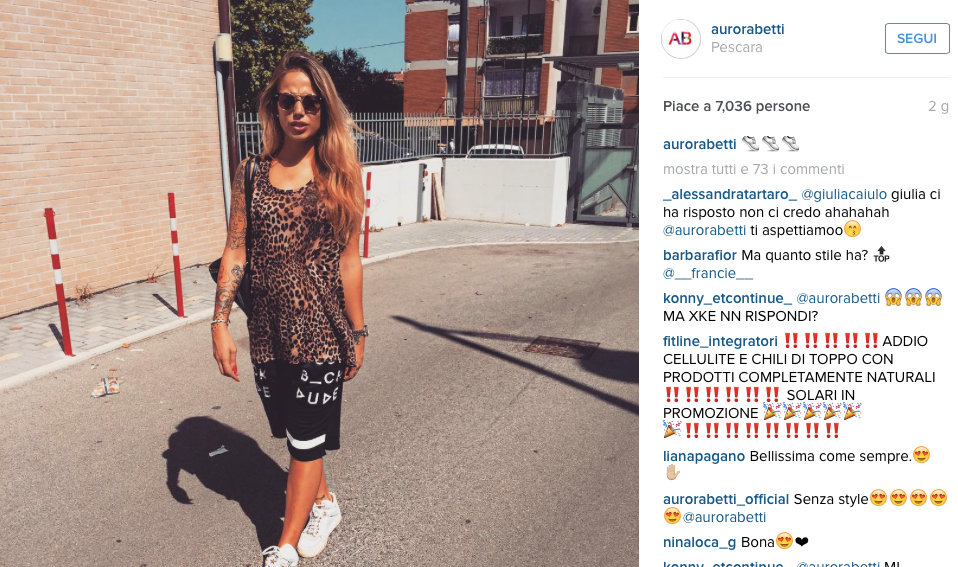Open aurorabetti_official commenter profile
The width and height of the screenshot is (958, 567).
pyautogui.click(x=726, y=499)
